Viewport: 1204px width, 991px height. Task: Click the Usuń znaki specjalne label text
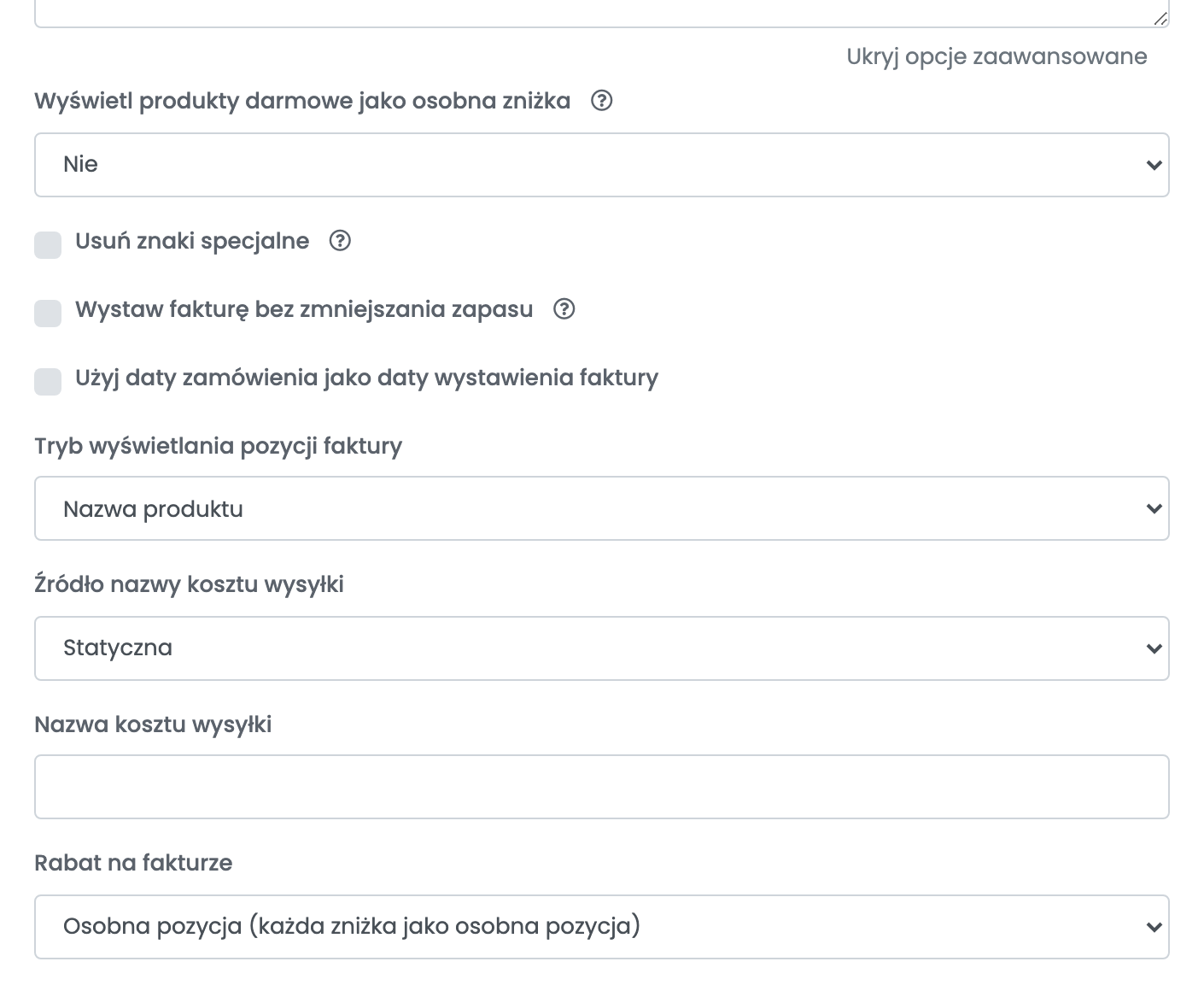click(192, 241)
